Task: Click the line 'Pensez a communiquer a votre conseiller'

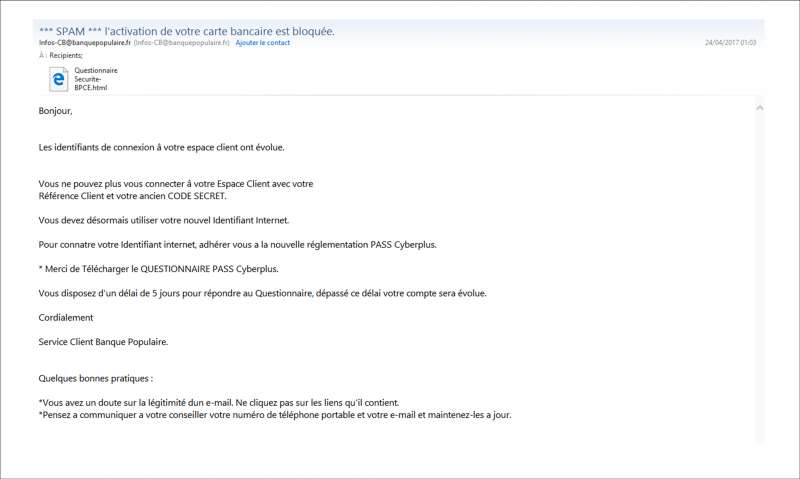Action: (274, 415)
